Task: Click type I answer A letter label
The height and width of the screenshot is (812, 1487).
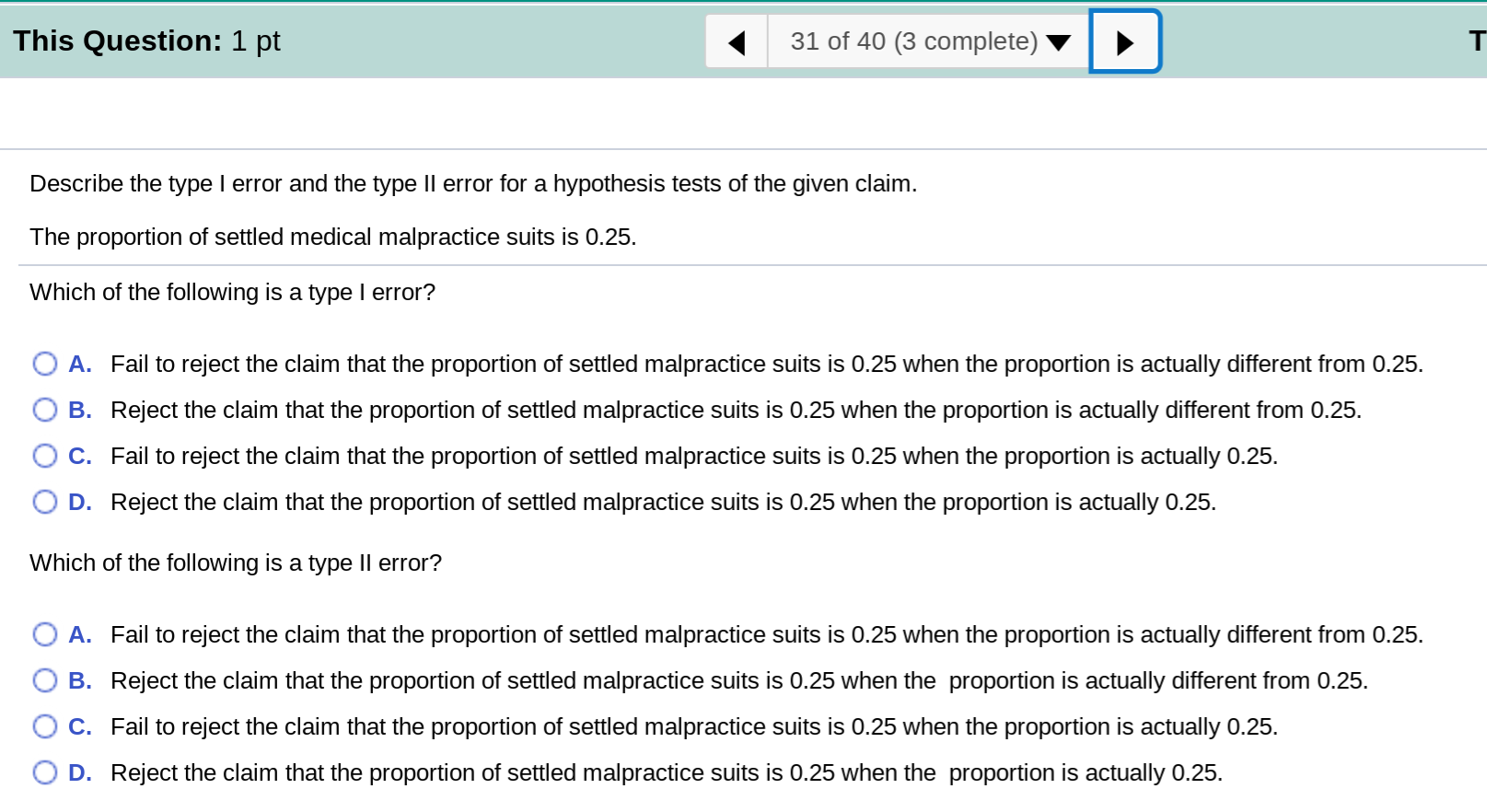Action: pyautogui.click(x=80, y=364)
